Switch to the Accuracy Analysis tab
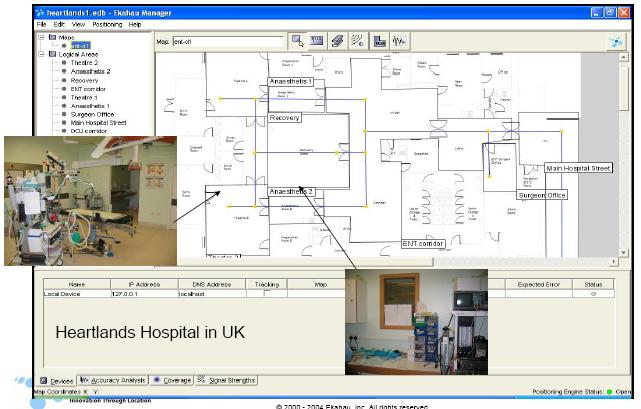Viewport: 641px width, 409px height. click(113, 380)
